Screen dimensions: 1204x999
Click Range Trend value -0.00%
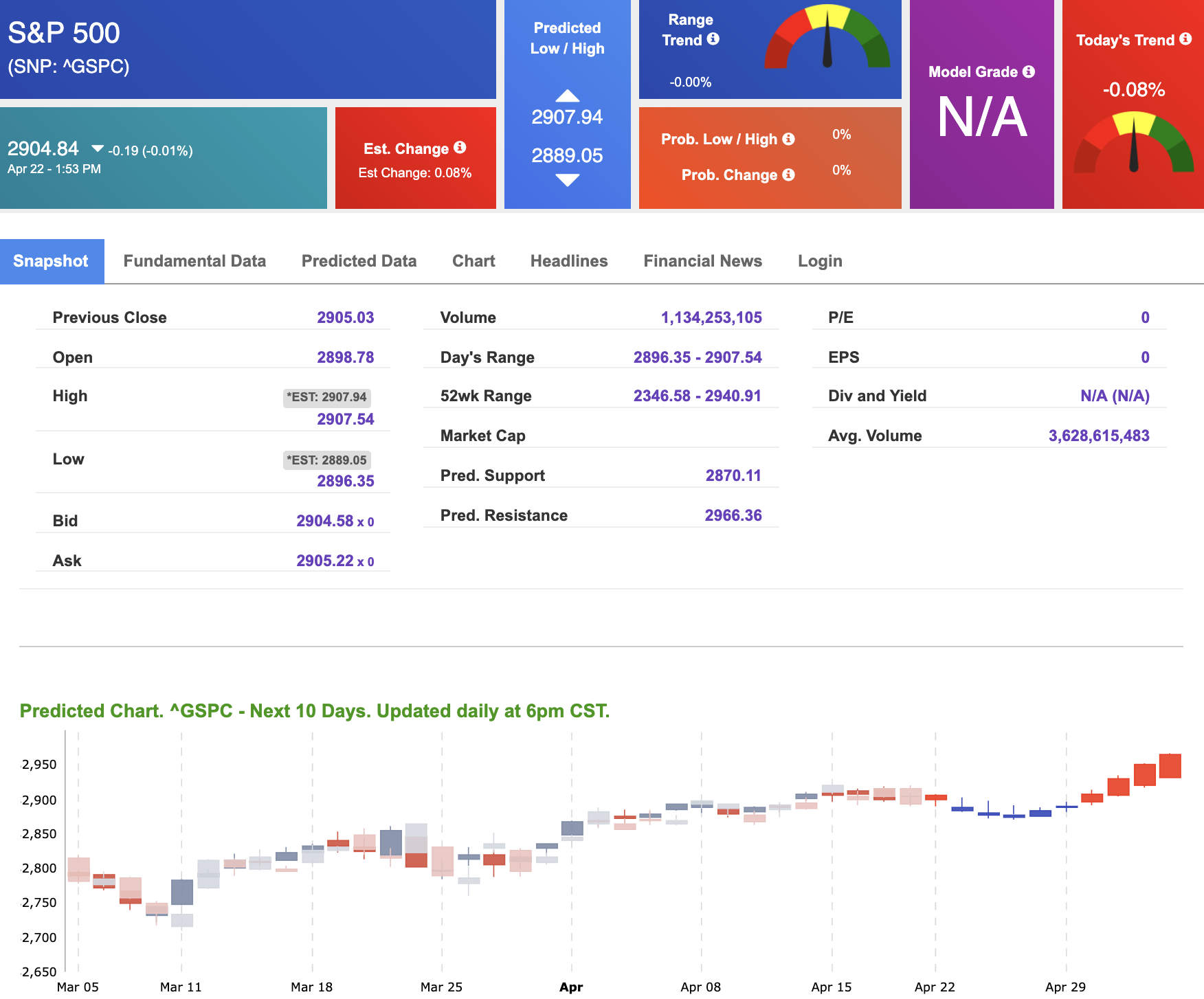pos(691,82)
